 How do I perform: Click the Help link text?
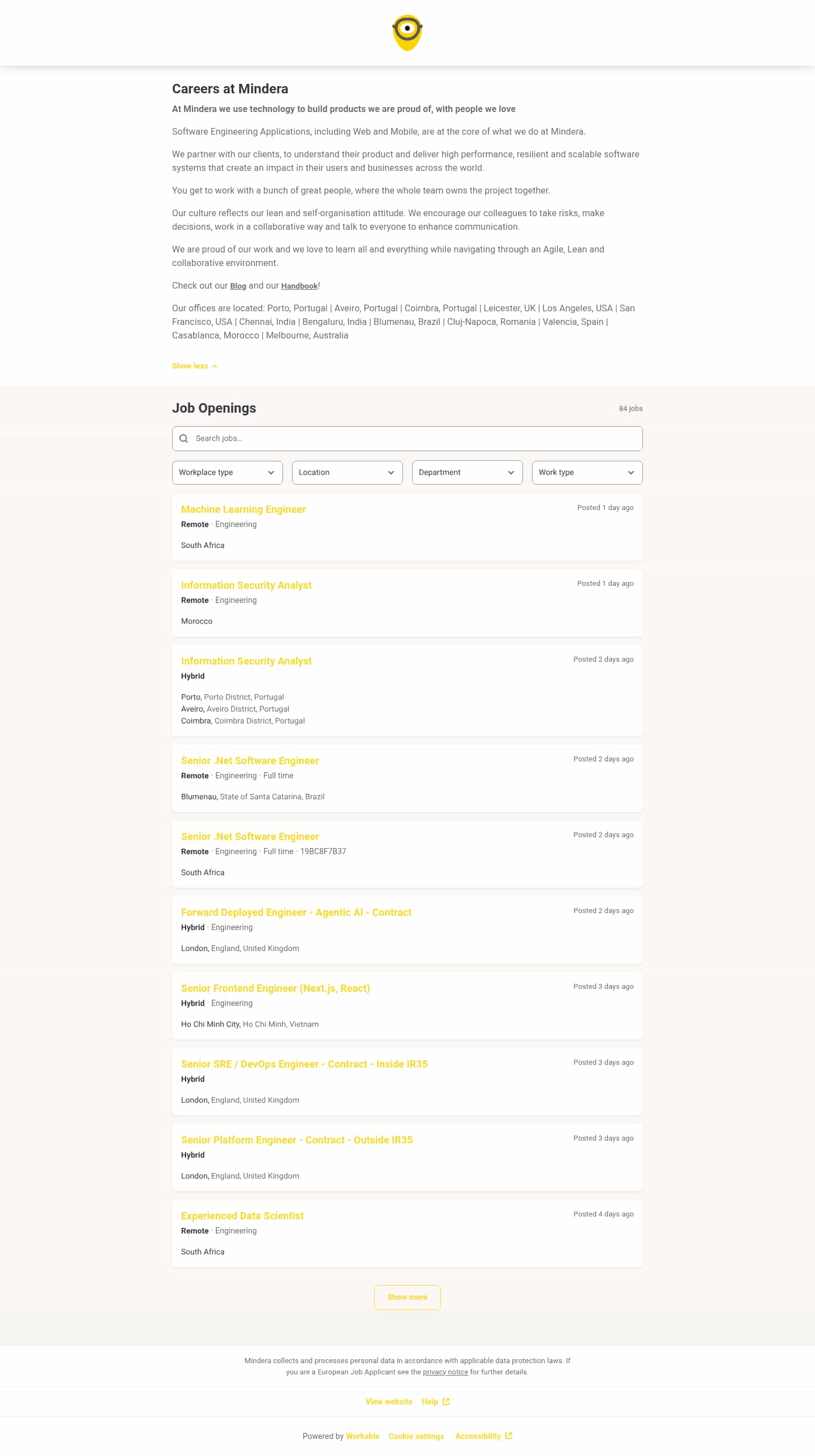tap(430, 1402)
